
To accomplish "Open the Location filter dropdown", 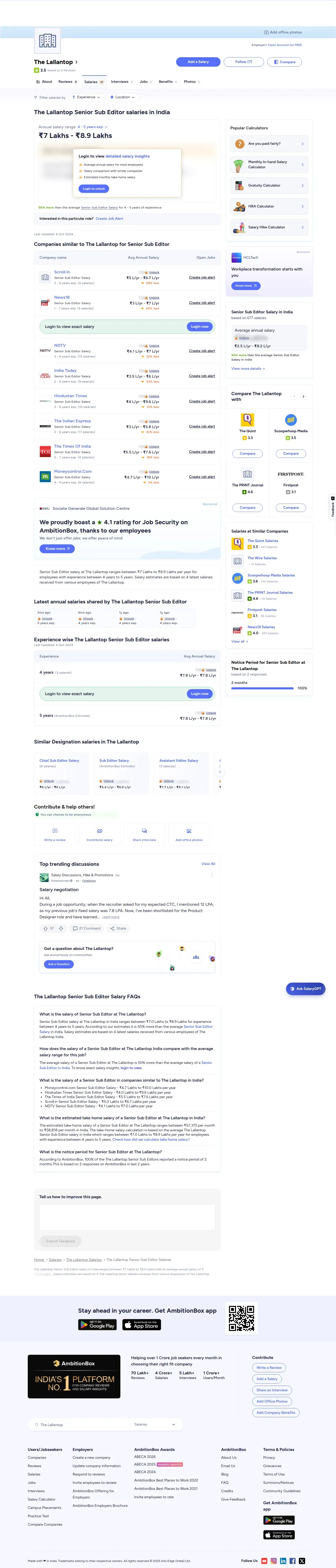I will tap(122, 97).
